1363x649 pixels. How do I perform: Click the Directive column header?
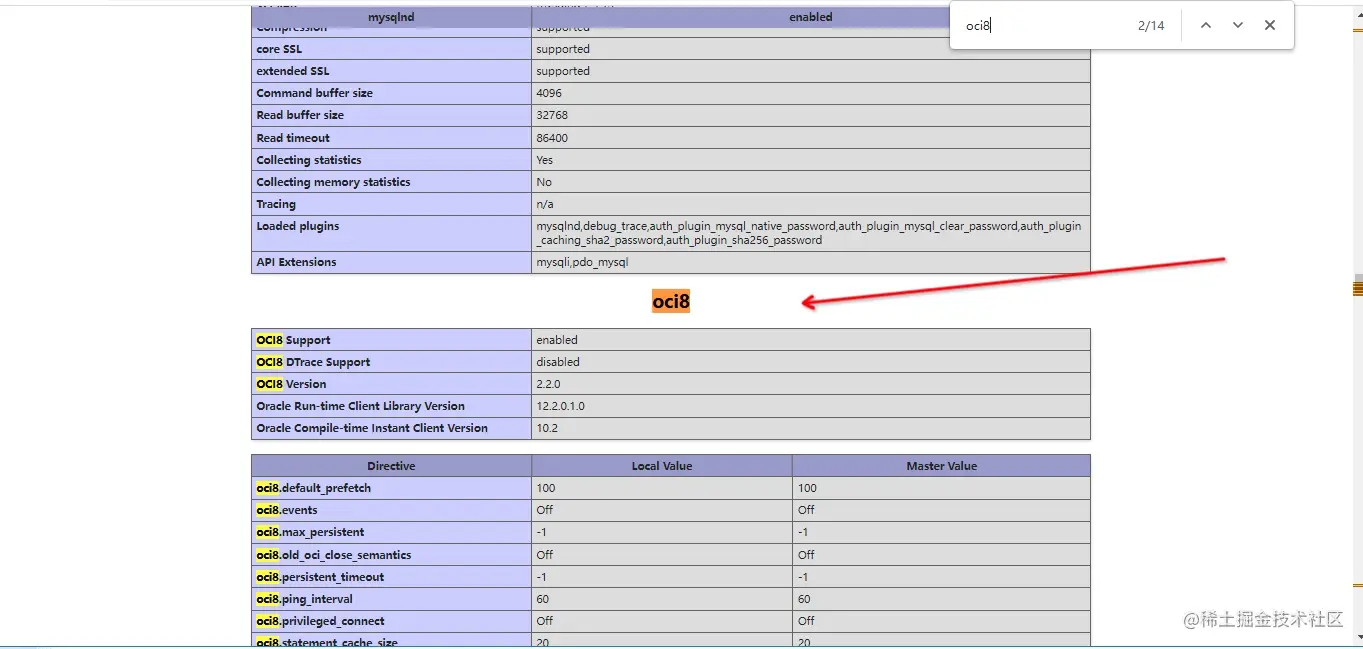(391, 466)
